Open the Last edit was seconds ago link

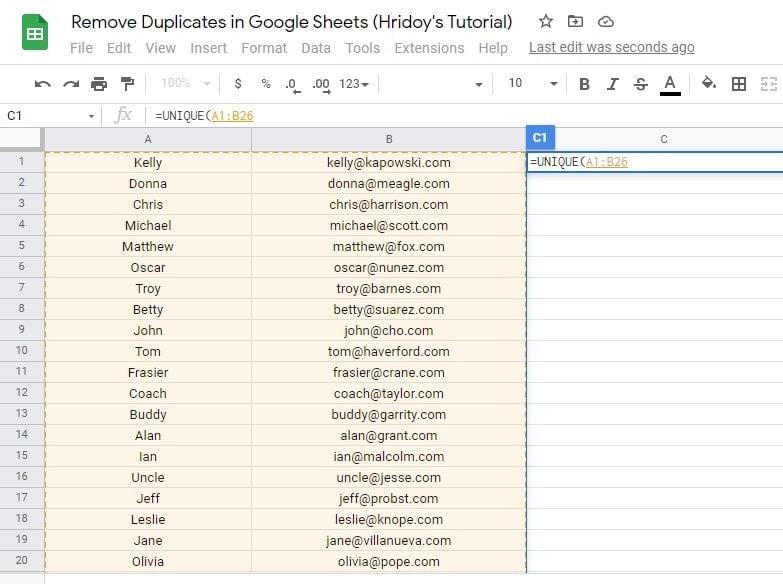coord(612,47)
